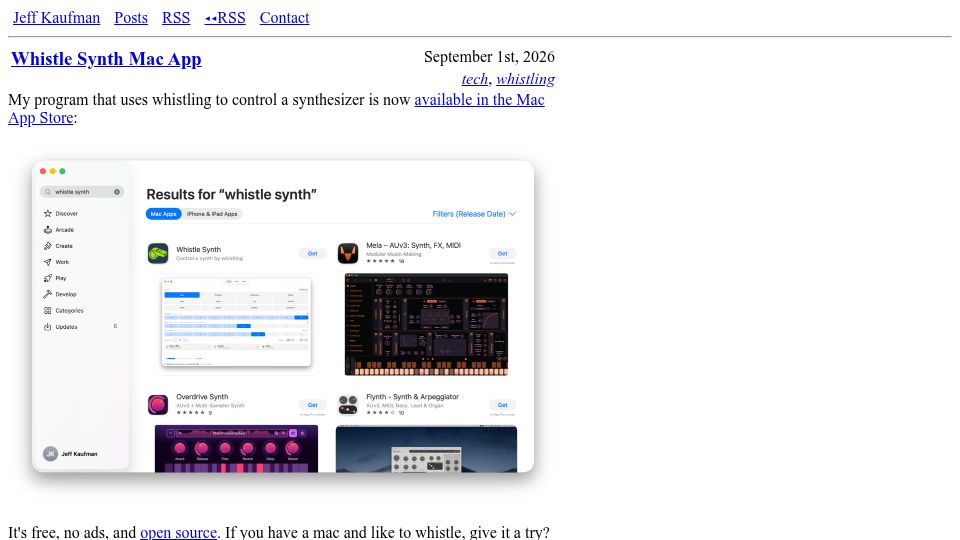Click the Whistle Synth app name text
This screenshot has height=540, width=960.
[x=198, y=249]
